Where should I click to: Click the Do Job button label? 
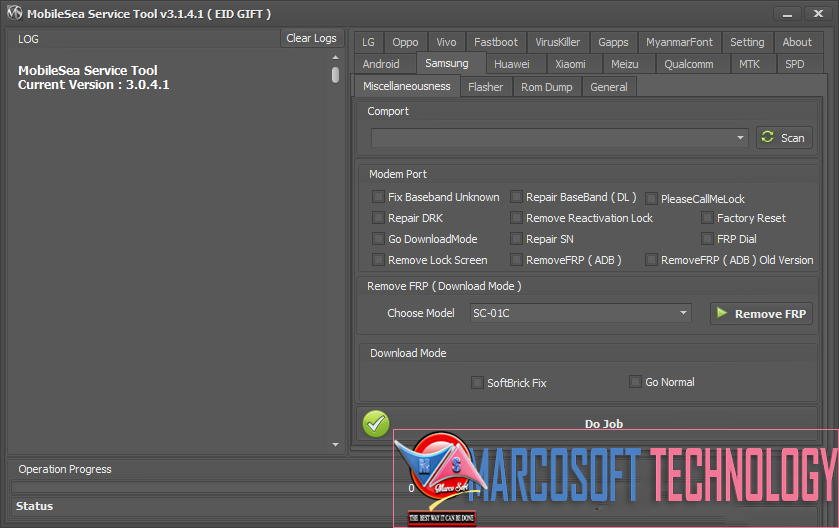604,424
